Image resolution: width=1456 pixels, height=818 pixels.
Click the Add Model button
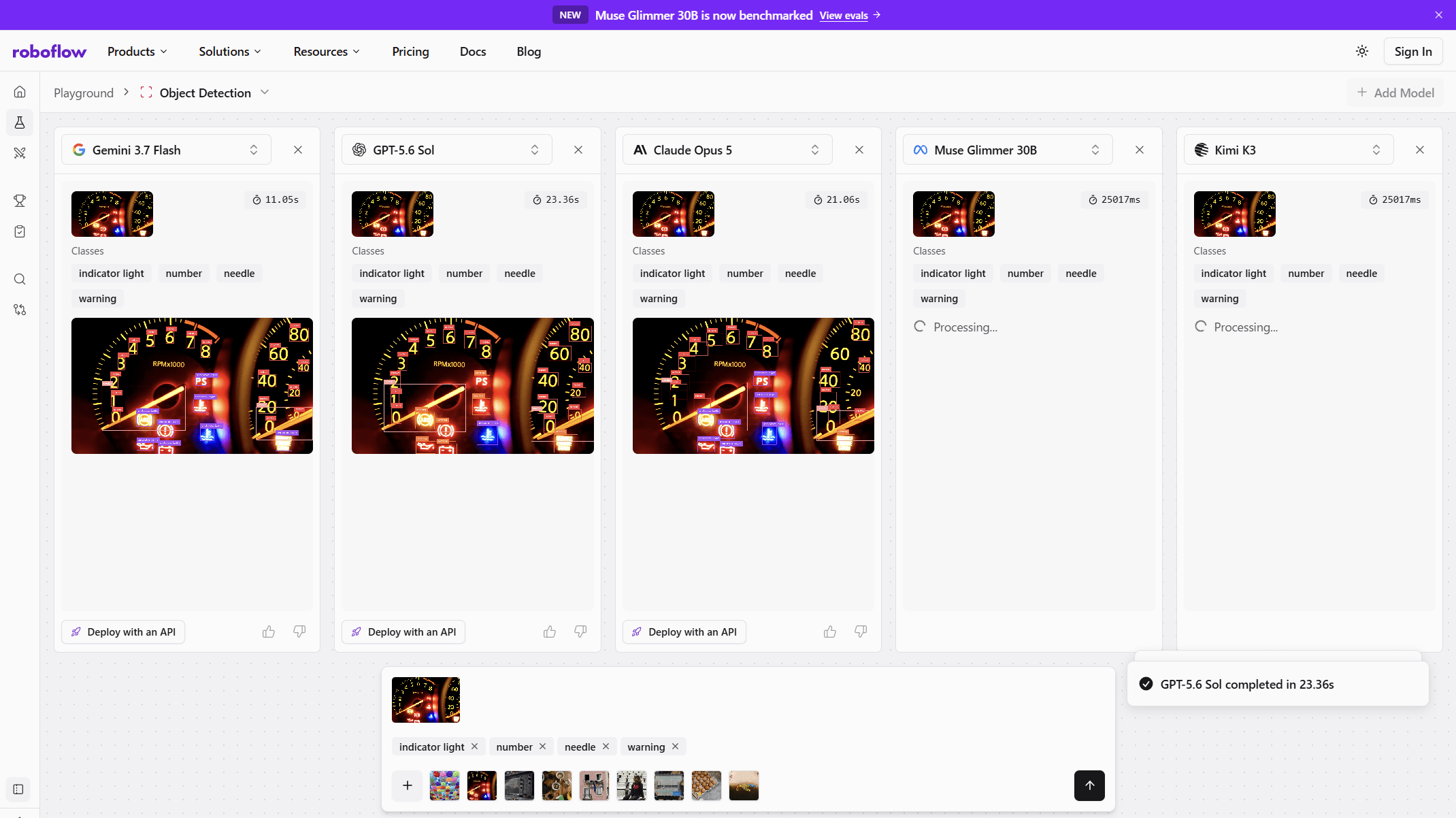tap(1395, 93)
